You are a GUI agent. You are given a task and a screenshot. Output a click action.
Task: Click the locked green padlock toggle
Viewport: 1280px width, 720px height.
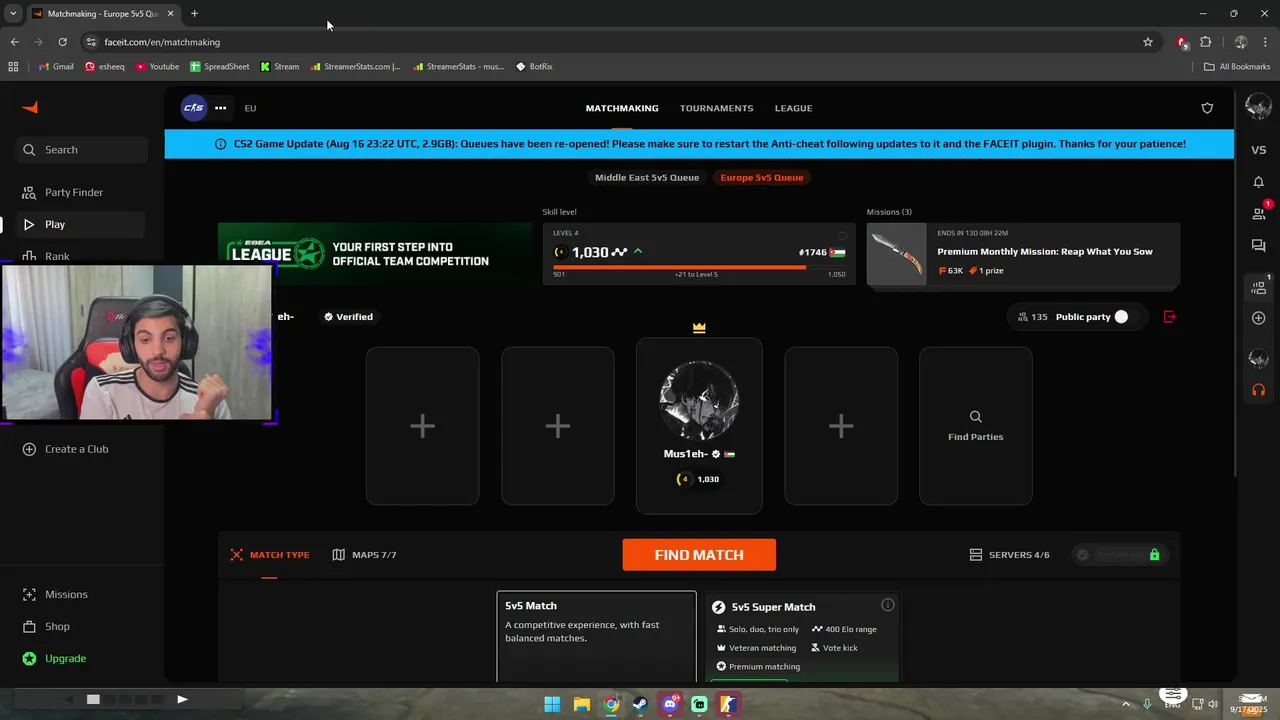[1154, 555]
